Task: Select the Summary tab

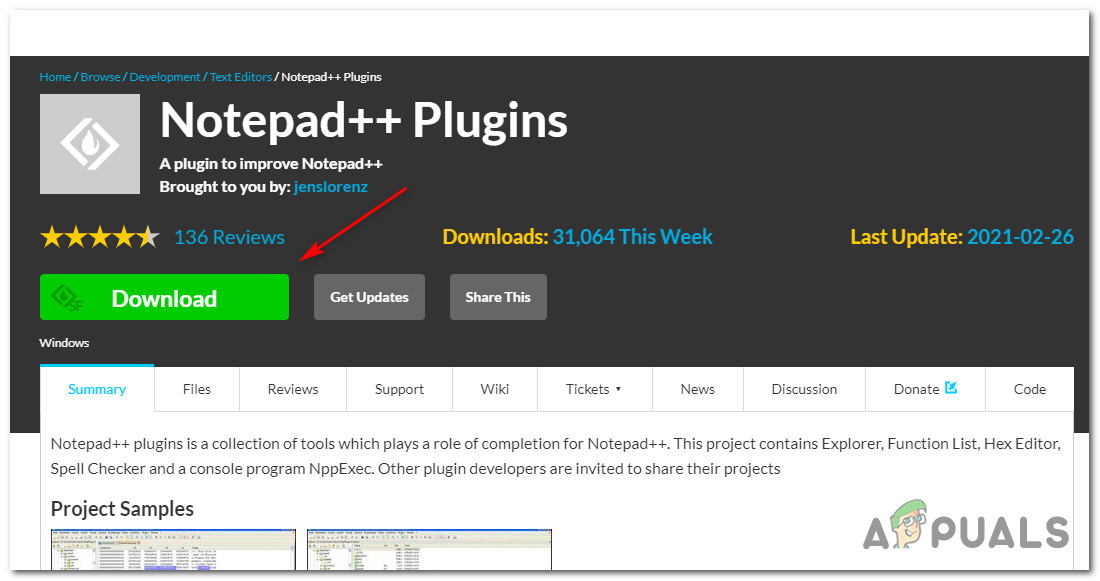Action: [x=97, y=389]
